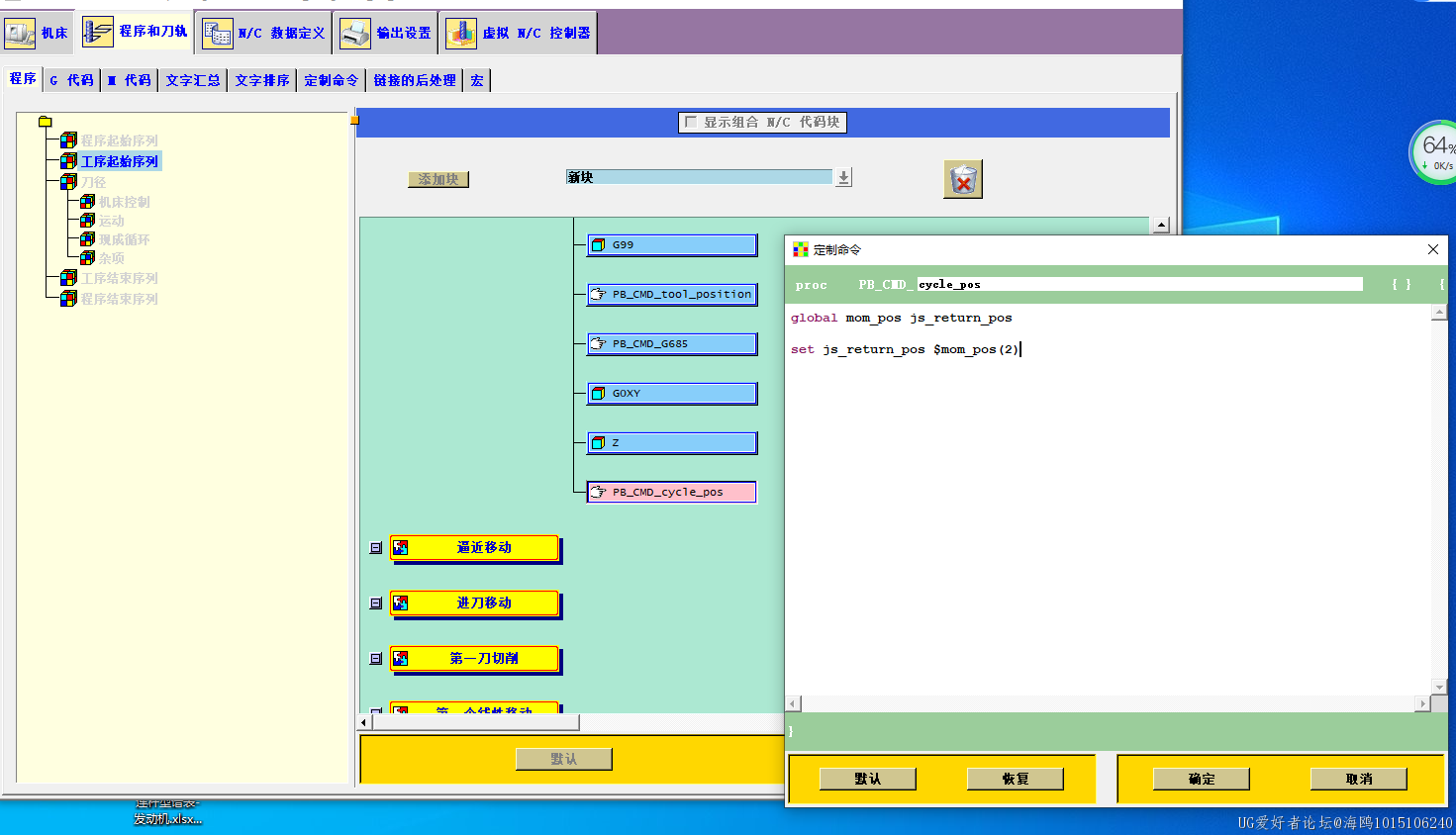Select 工序结束序列 tree node
This screenshot has width=1456, height=835.
[120, 278]
